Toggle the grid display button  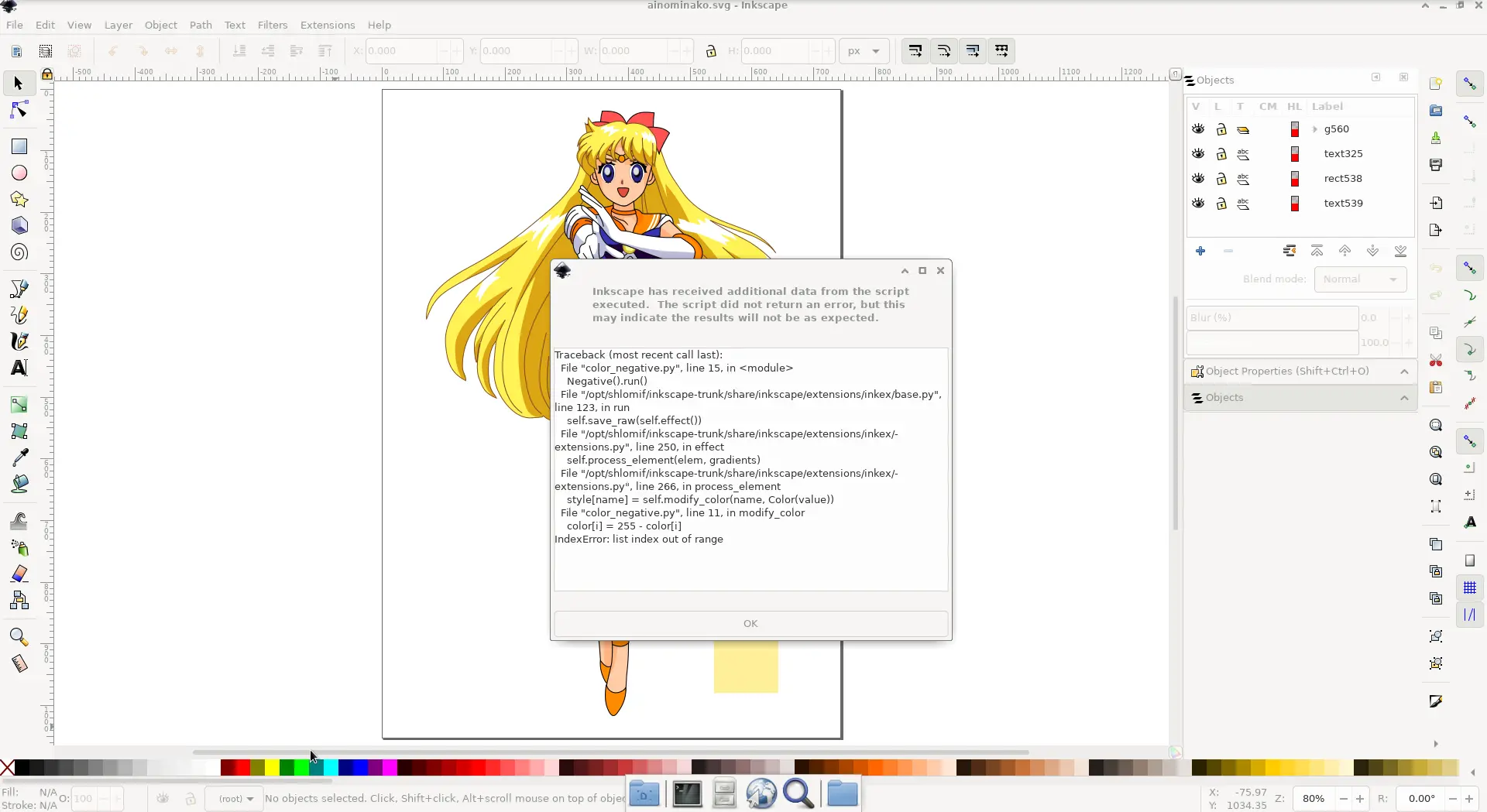pyautogui.click(x=1470, y=588)
